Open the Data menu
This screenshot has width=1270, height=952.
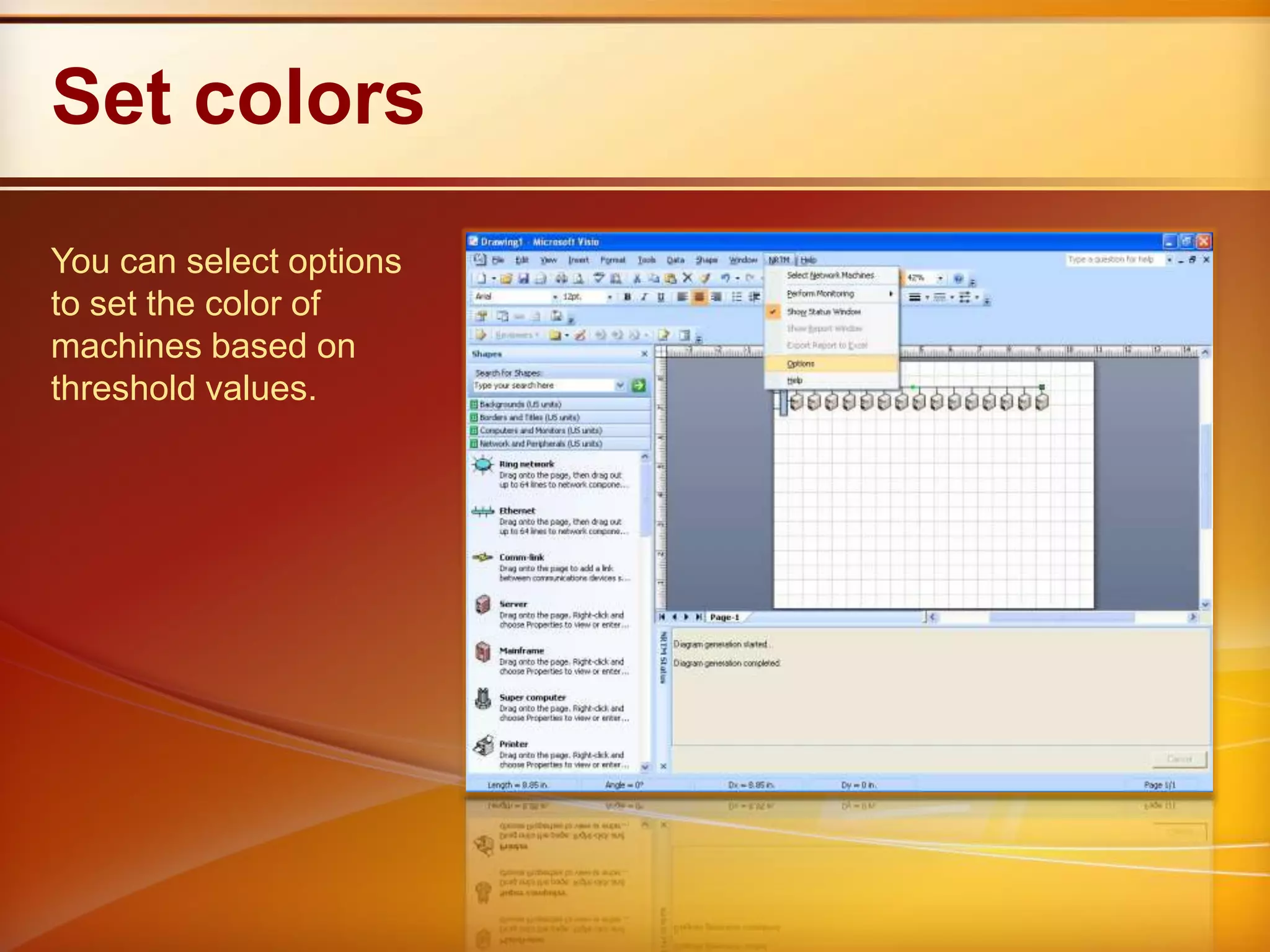[675, 260]
